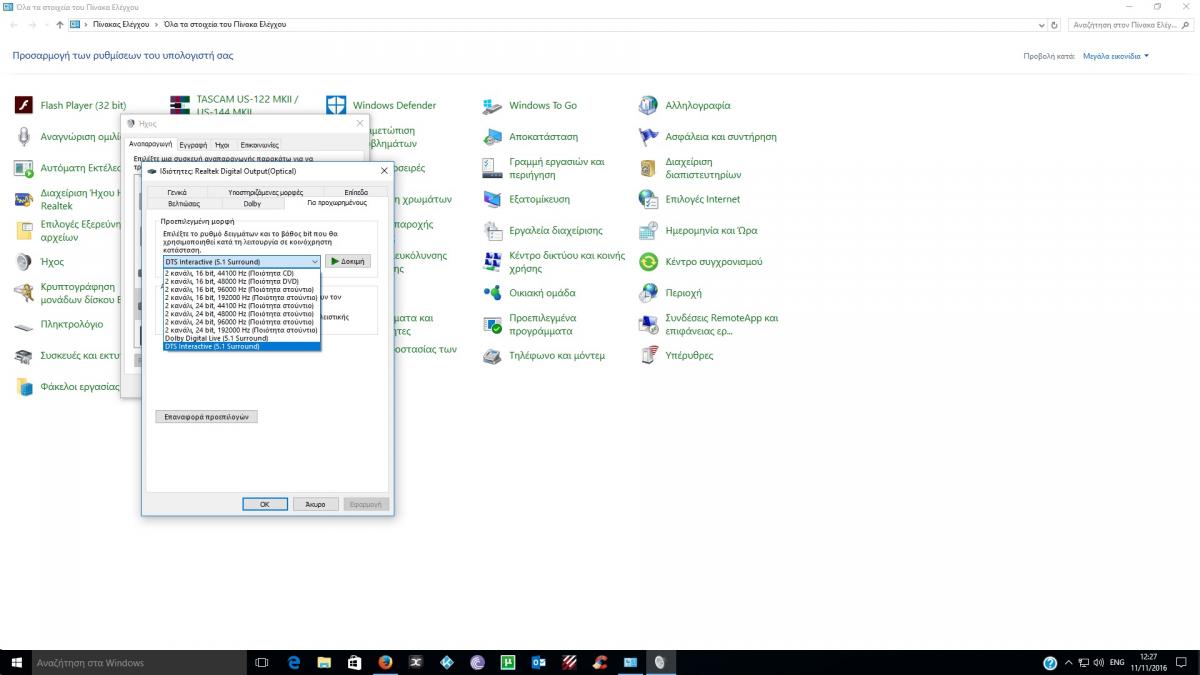Open Εργαλεία διαχείρισης item
1200x675 pixels.
click(543, 230)
